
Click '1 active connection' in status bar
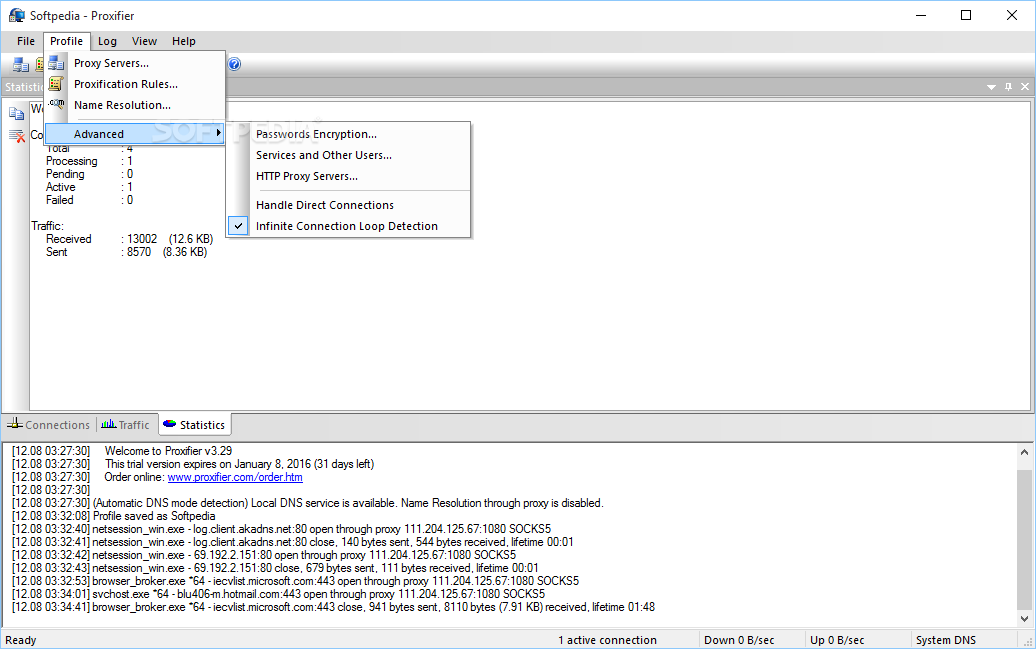pyautogui.click(x=607, y=640)
